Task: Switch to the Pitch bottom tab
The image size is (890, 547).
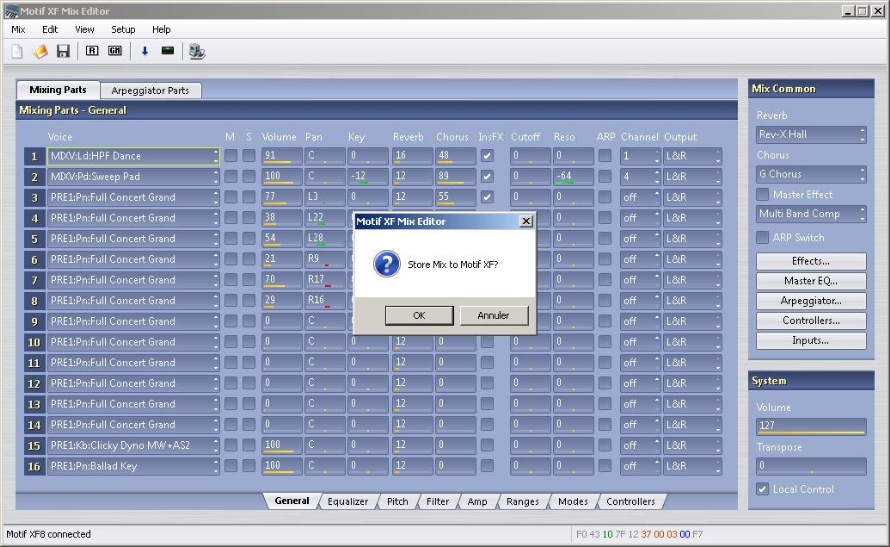Action: tap(397, 502)
